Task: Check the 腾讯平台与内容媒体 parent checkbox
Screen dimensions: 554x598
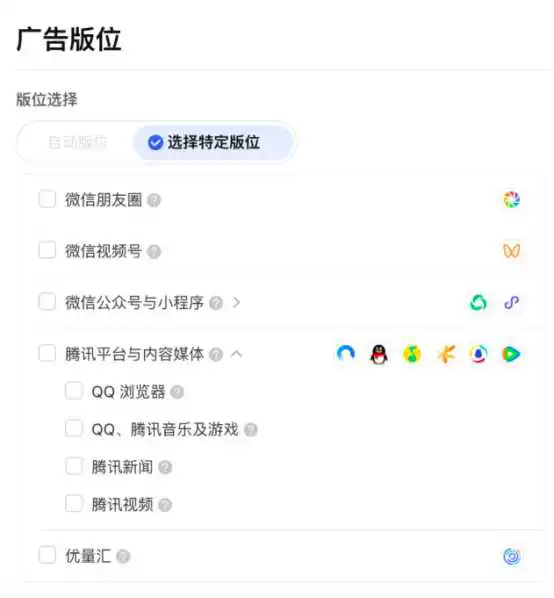Action: pos(47,353)
